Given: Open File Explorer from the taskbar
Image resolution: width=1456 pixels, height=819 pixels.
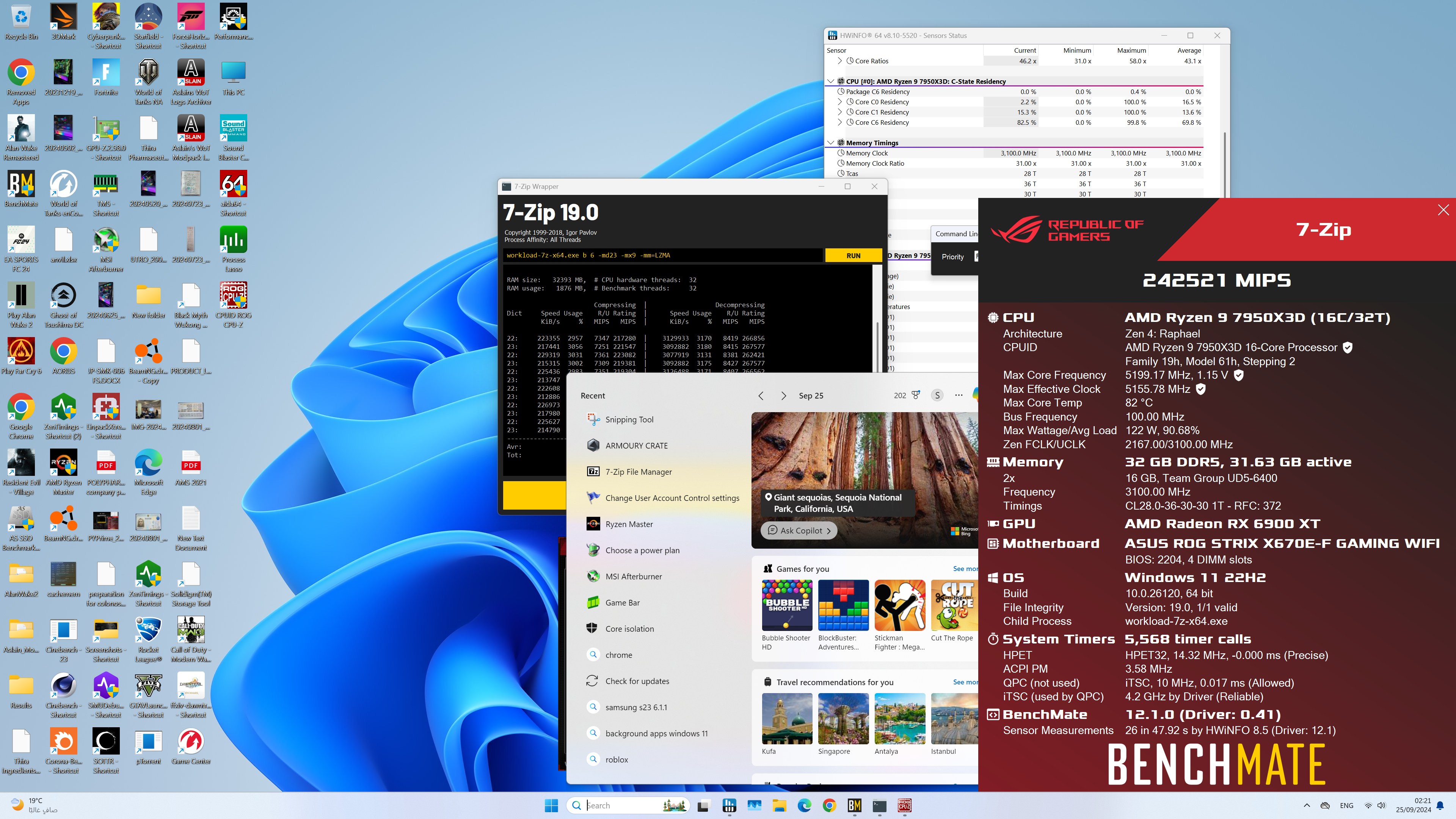Looking at the screenshot, I should point(780,805).
